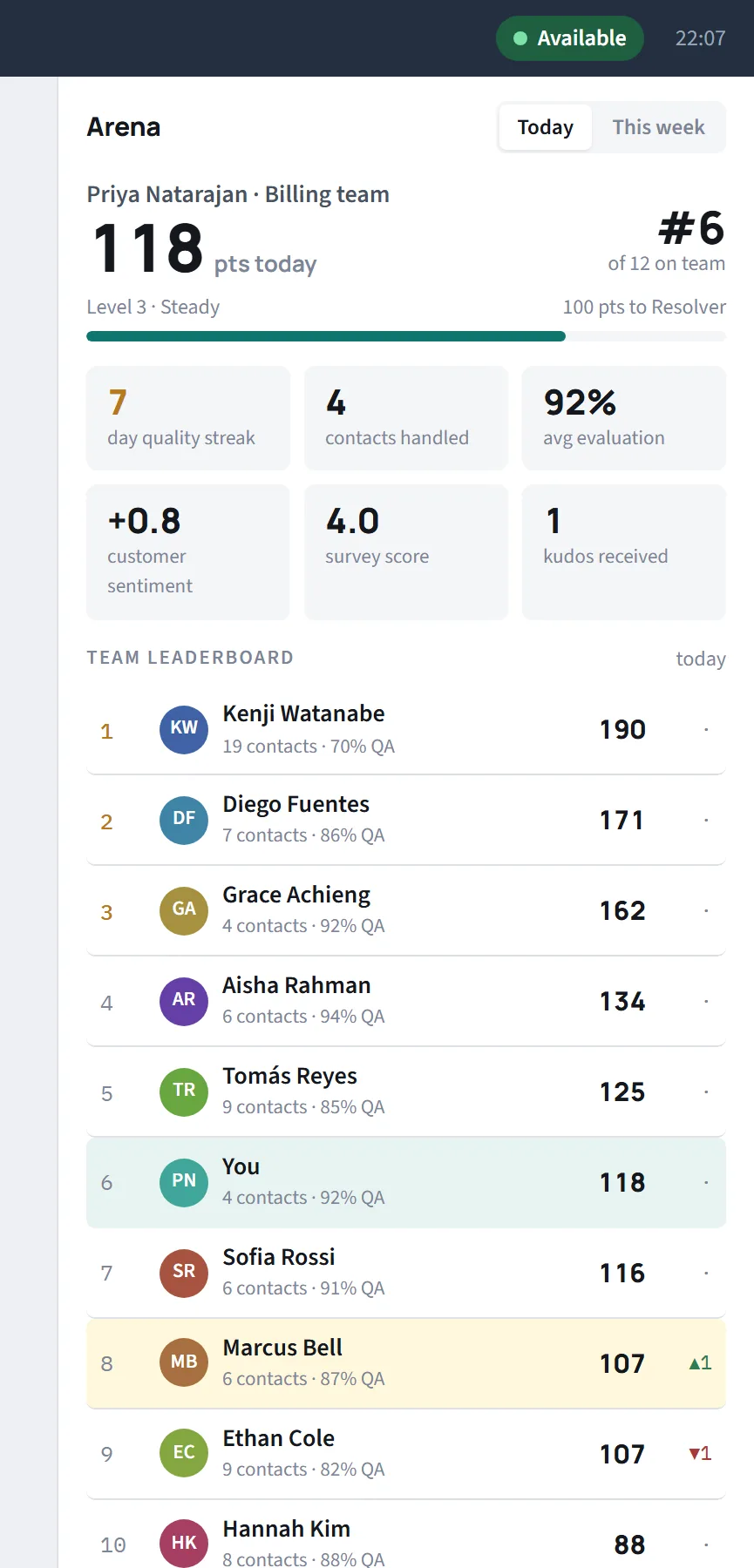Click Ethan Cole's EC avatar

point(184,1455)
